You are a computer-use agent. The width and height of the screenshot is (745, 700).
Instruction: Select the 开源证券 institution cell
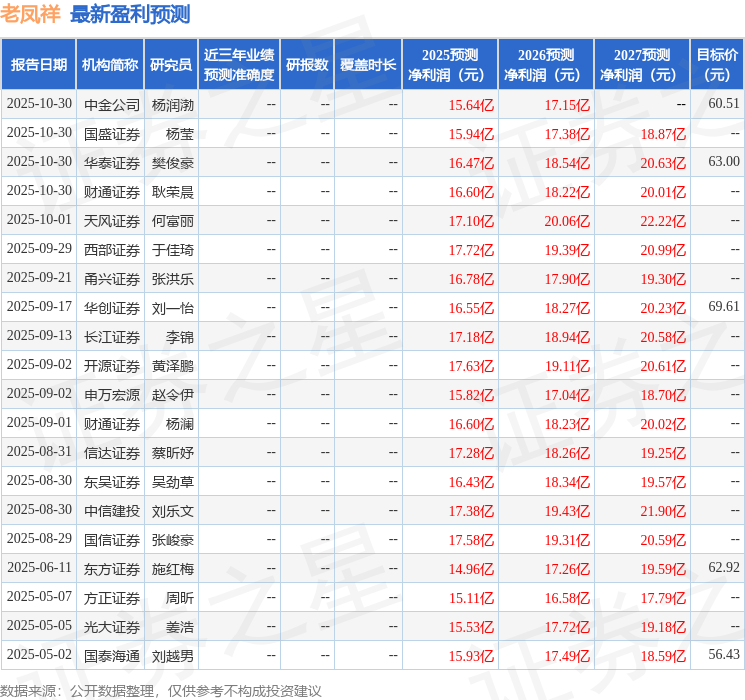tap(112, 366)
